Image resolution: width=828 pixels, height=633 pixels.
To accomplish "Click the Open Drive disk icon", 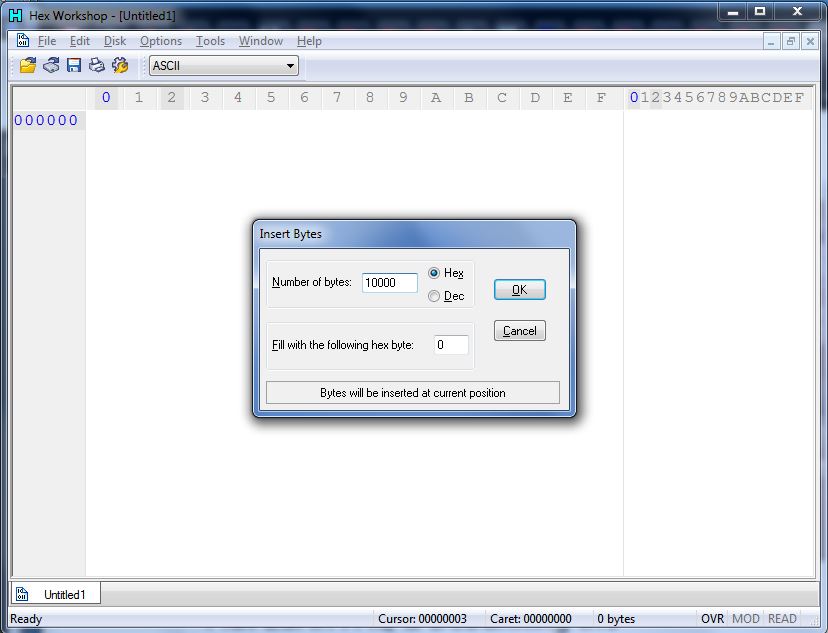I will point(51,66).
